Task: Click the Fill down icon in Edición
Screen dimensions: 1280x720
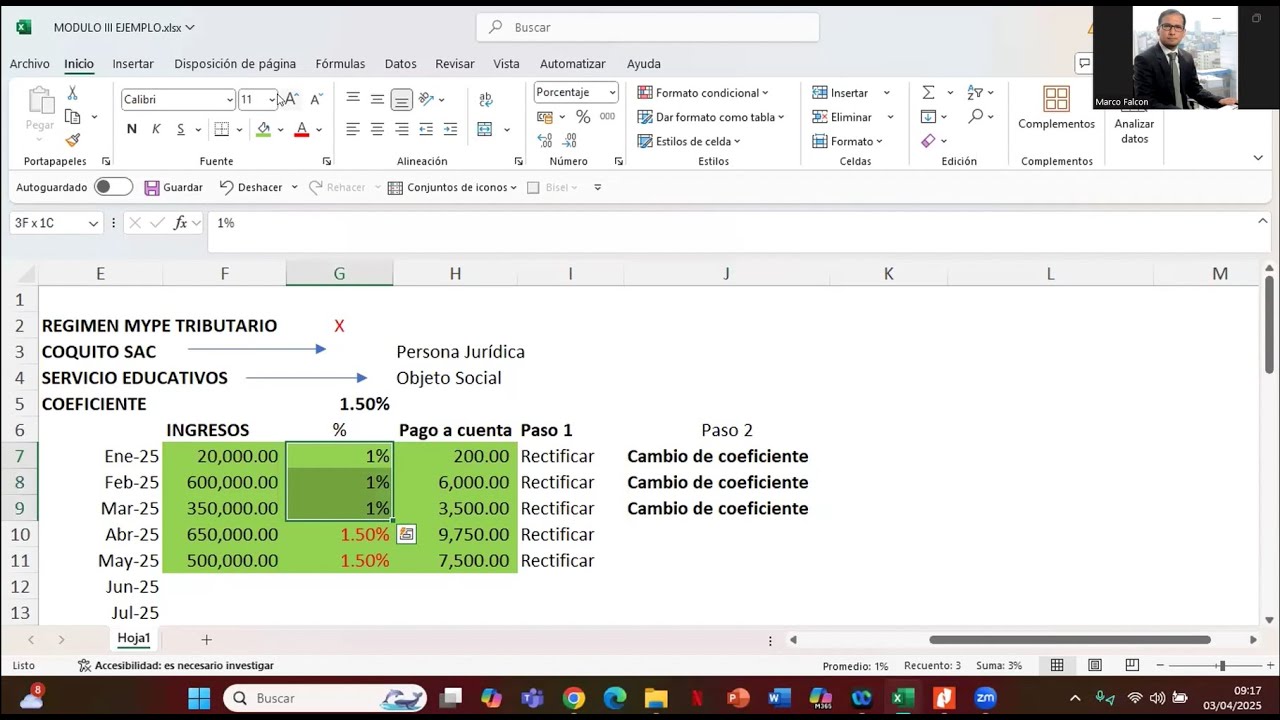Action: tap(928, 117)
